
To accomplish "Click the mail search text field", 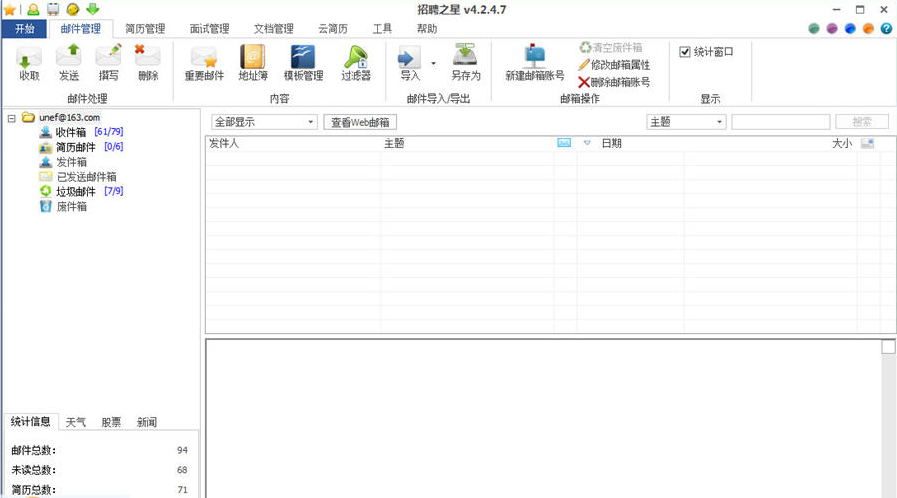I will click(x=780, y=122).
